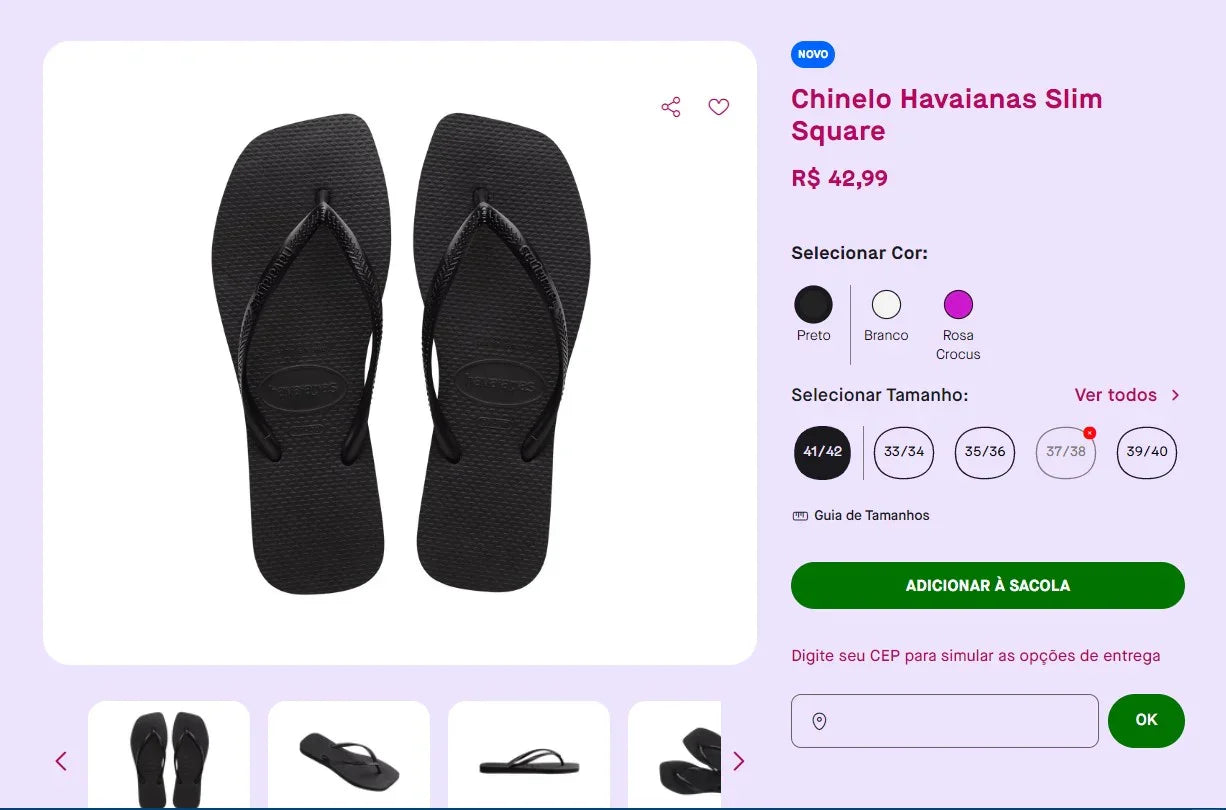Viewport: 1226px width, 810px height.
Task: Click the share icon on the product image
Action: (x=670, y=106)
